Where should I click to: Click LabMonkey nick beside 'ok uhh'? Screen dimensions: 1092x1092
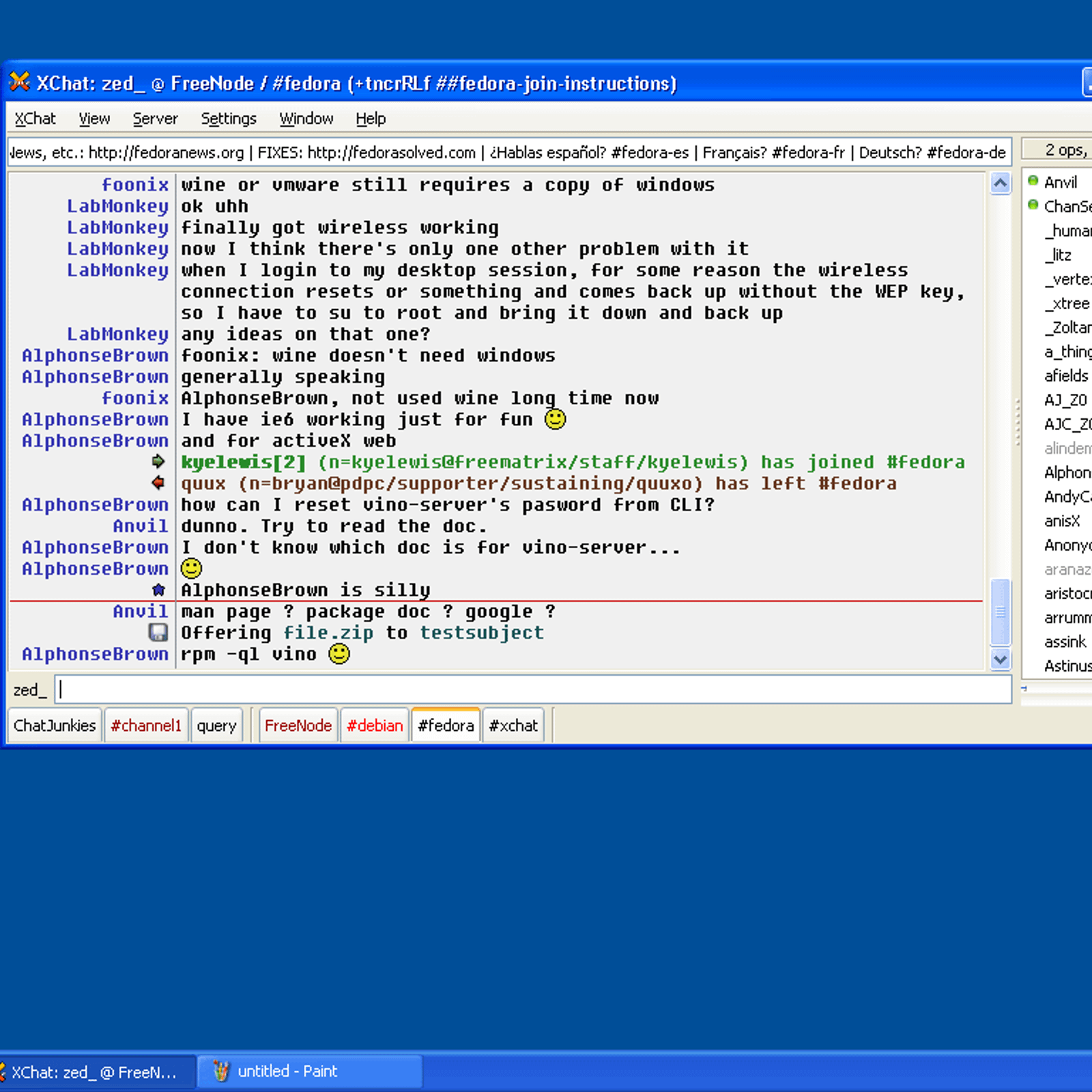click(117, 205)
